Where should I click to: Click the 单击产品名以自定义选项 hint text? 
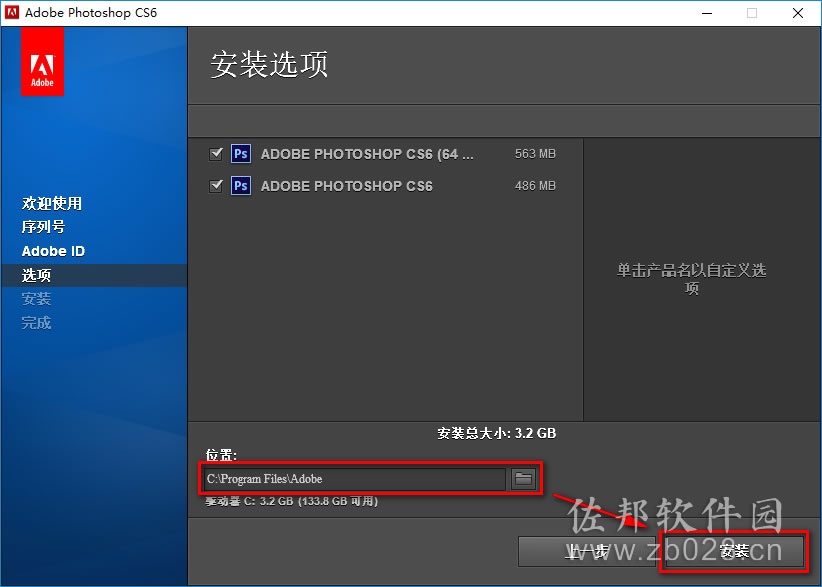[x=691, y=279]
